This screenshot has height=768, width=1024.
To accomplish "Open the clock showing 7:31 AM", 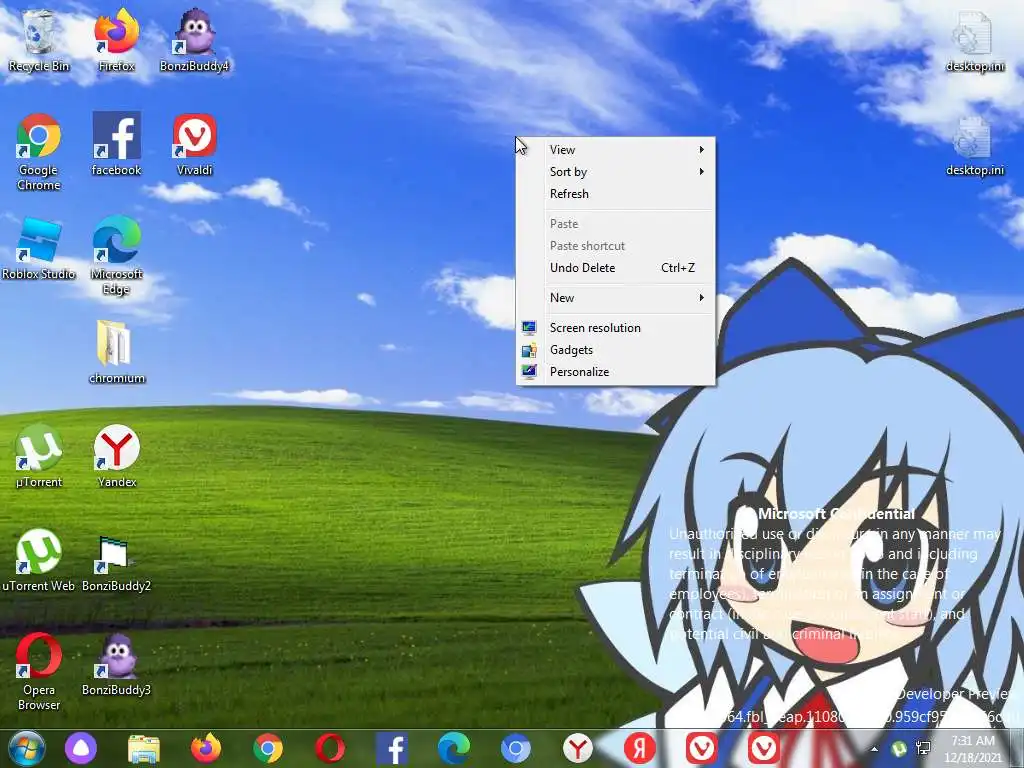I will (972, 748).
